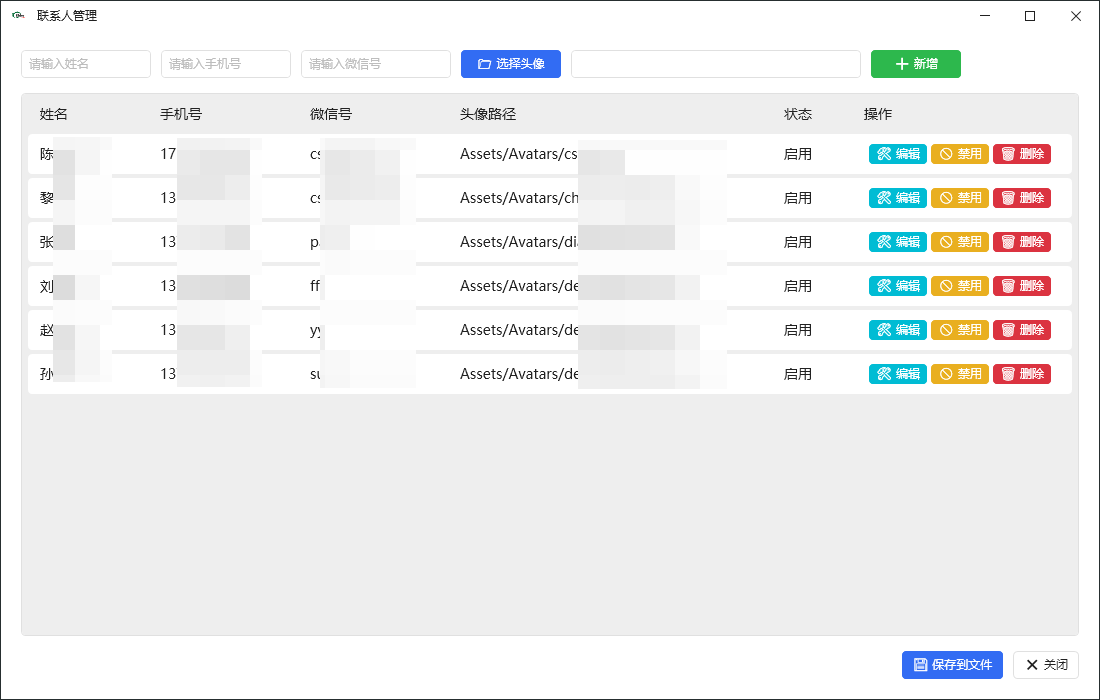Click the empty avatar path text box
This screenshot has width=1100, height=700.
(716, 64)
